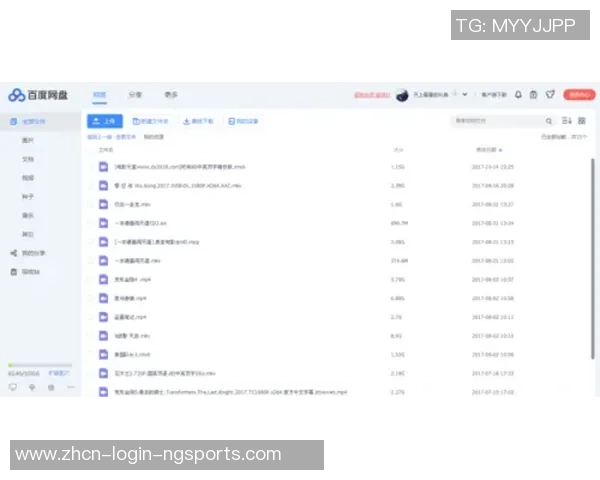The height and width of the screenshot is (480, 600).
Task: Click the Baidu Netdisk cloud logo
Action: click(x=16, y=95)
